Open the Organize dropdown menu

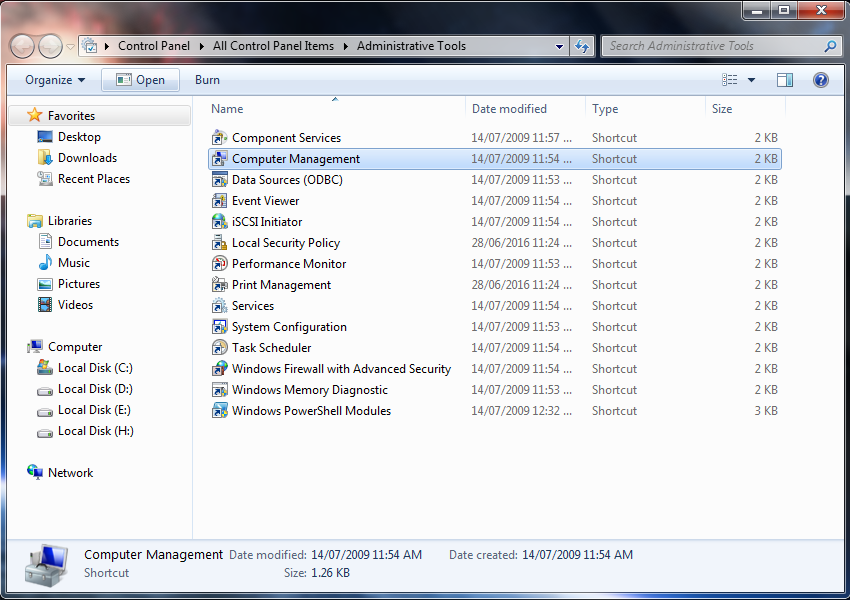tap(55, 80)
